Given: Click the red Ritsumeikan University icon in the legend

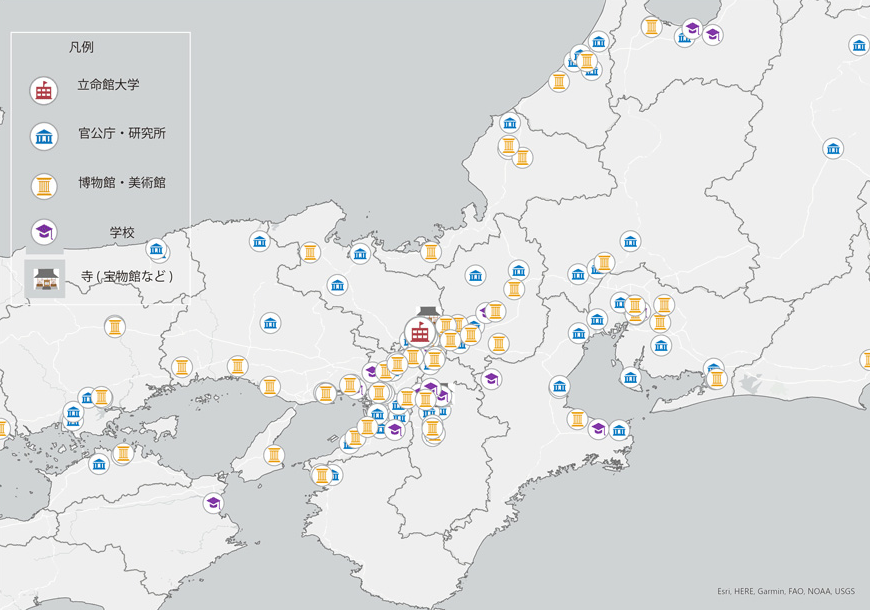Looking at the screenshot, I should 44,90.
